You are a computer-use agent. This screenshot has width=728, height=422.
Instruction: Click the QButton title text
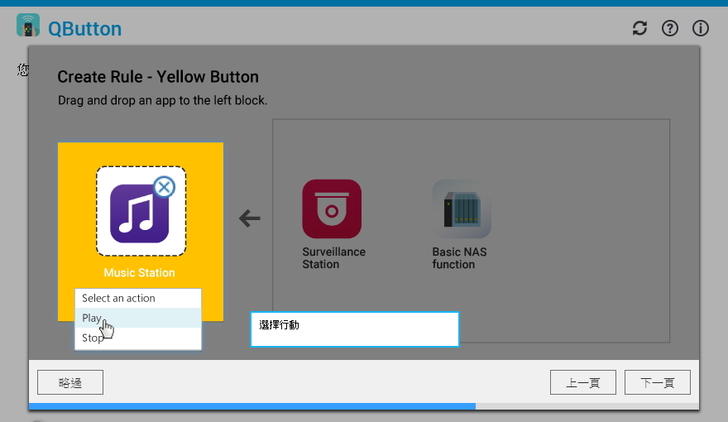[x=85, y=29]
